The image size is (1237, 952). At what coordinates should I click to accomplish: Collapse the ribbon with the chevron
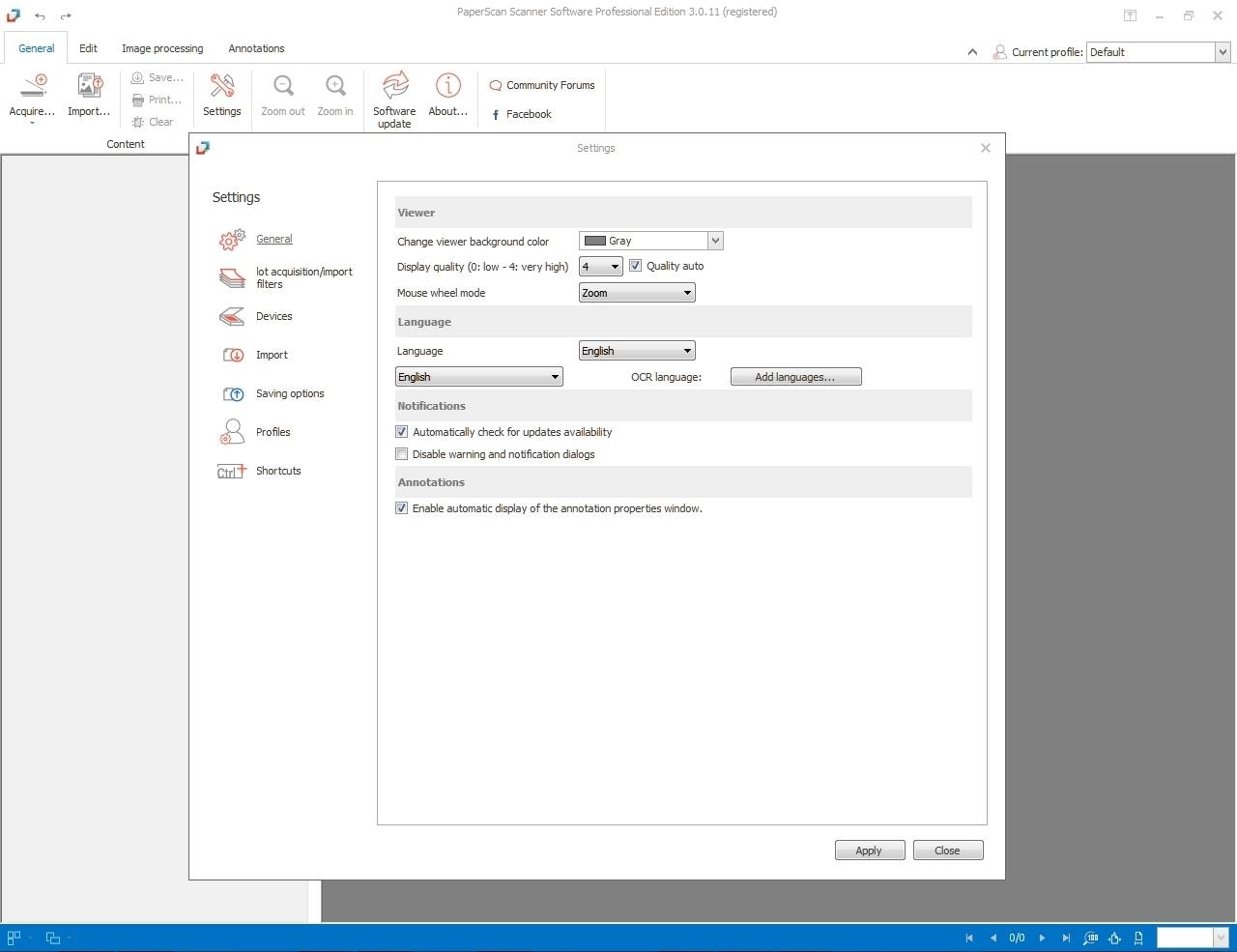pyautogui.click(x=972, y=52)
